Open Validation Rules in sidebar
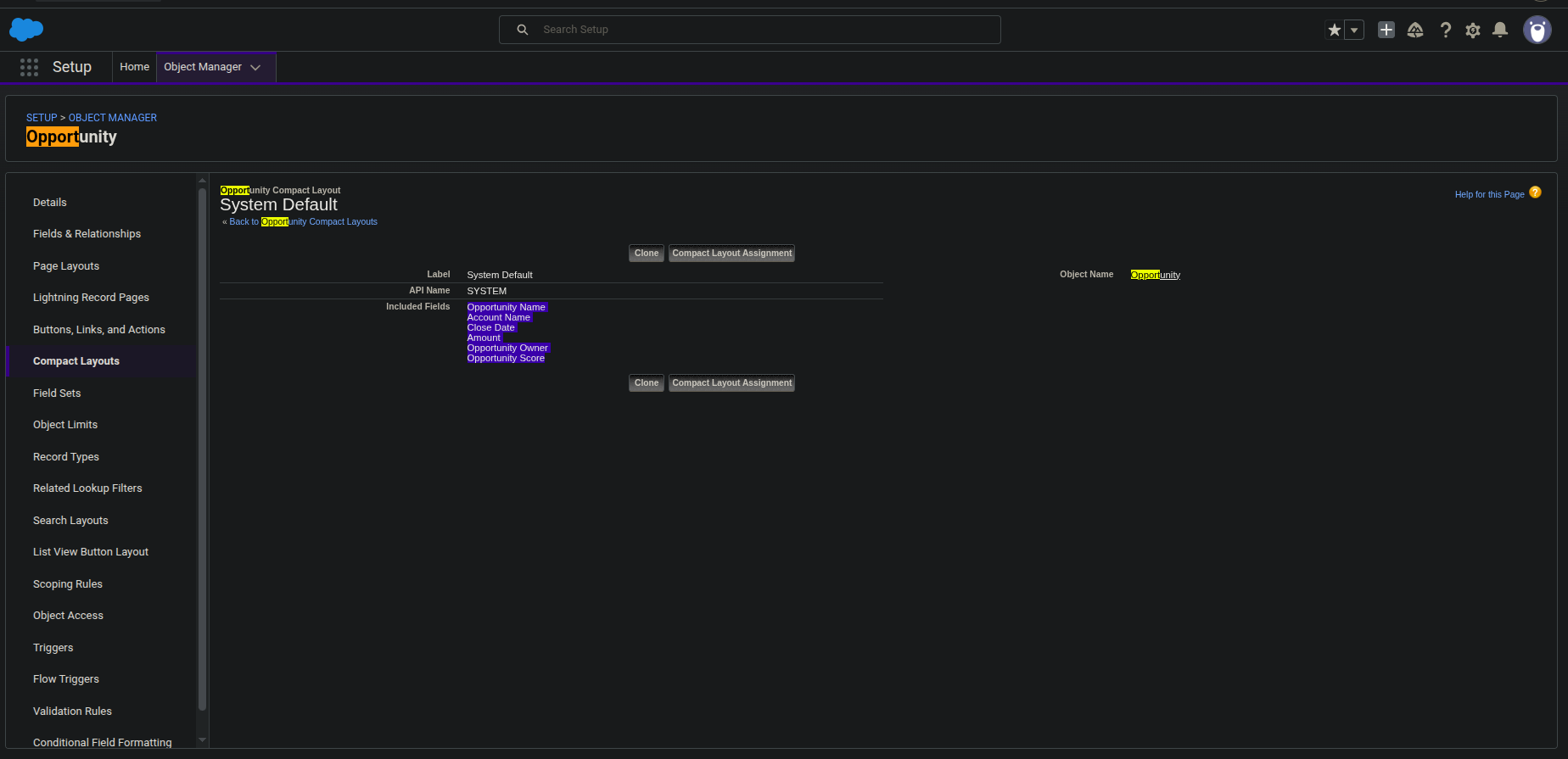 pyautogui.click(x=72, y=711)
